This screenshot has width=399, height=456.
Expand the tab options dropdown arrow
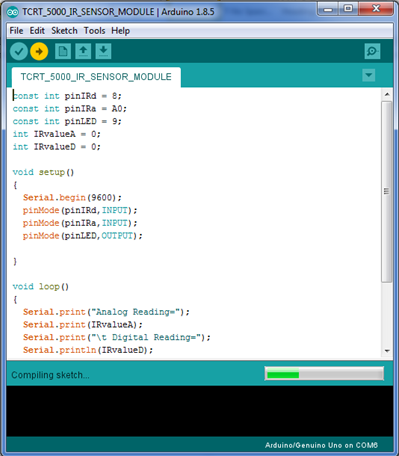pyautogui.click(x=369, y=75)
